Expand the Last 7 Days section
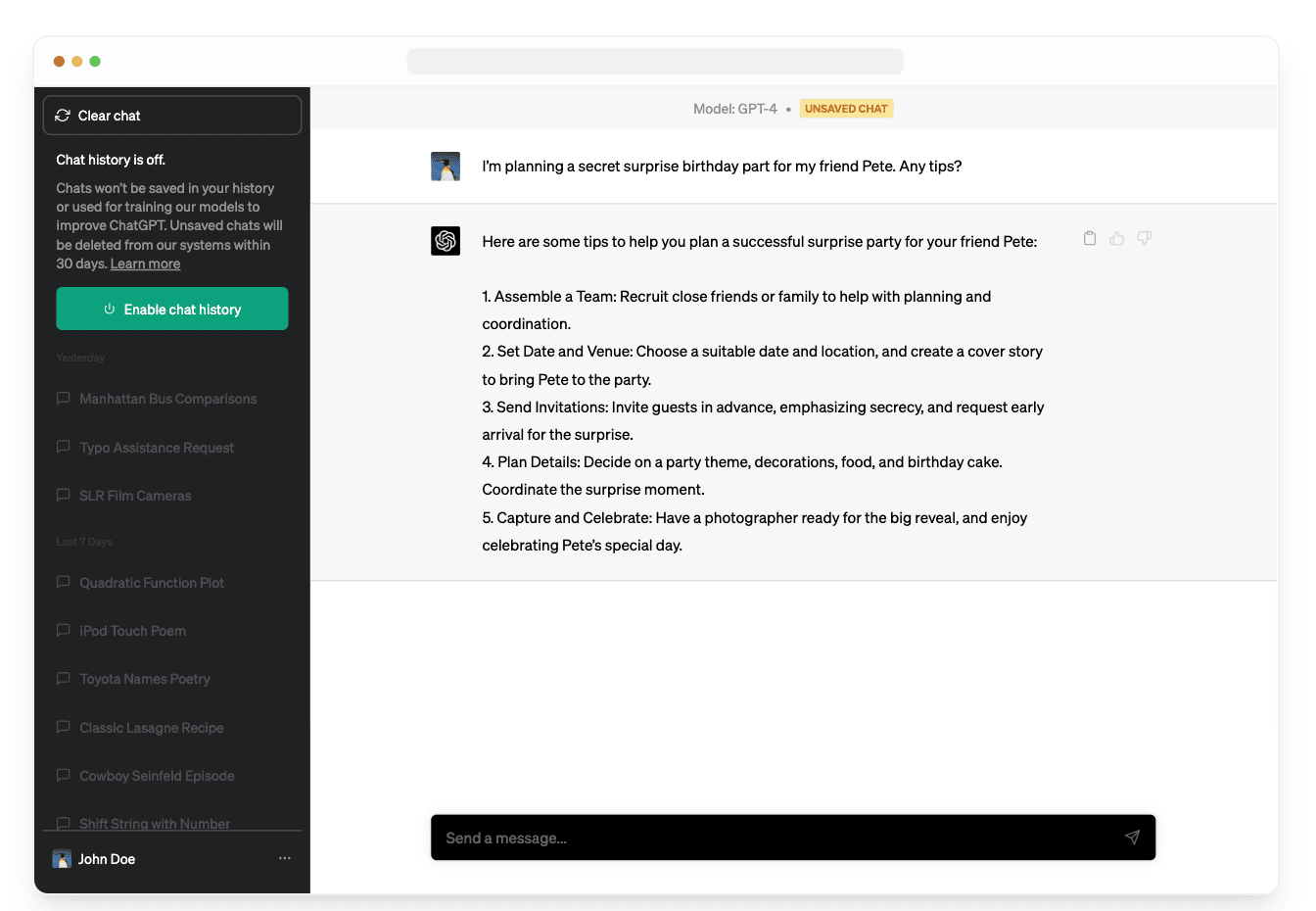Screen dimensions: 1316x911 pos(83,541)
